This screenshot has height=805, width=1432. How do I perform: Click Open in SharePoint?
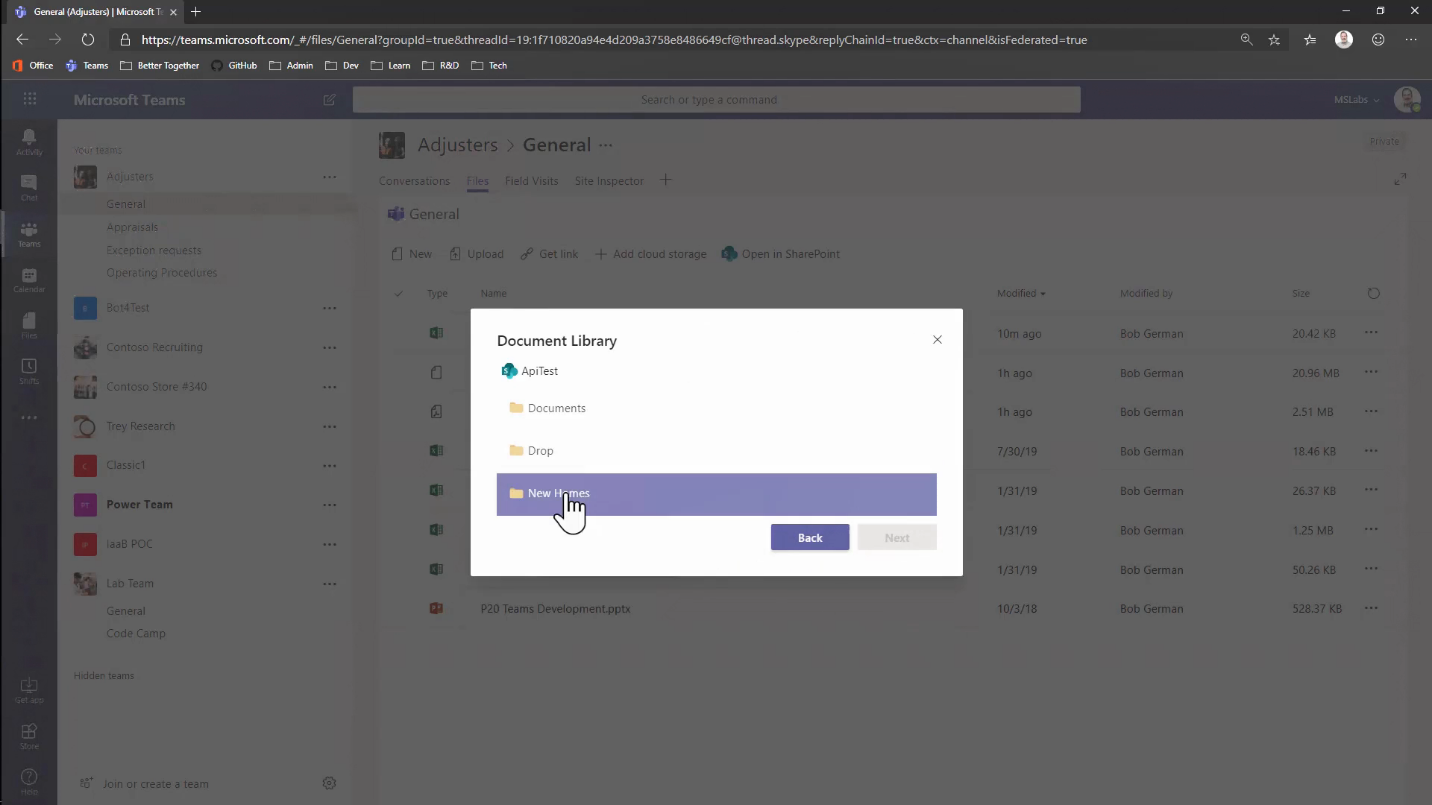[x=780, y=254]
